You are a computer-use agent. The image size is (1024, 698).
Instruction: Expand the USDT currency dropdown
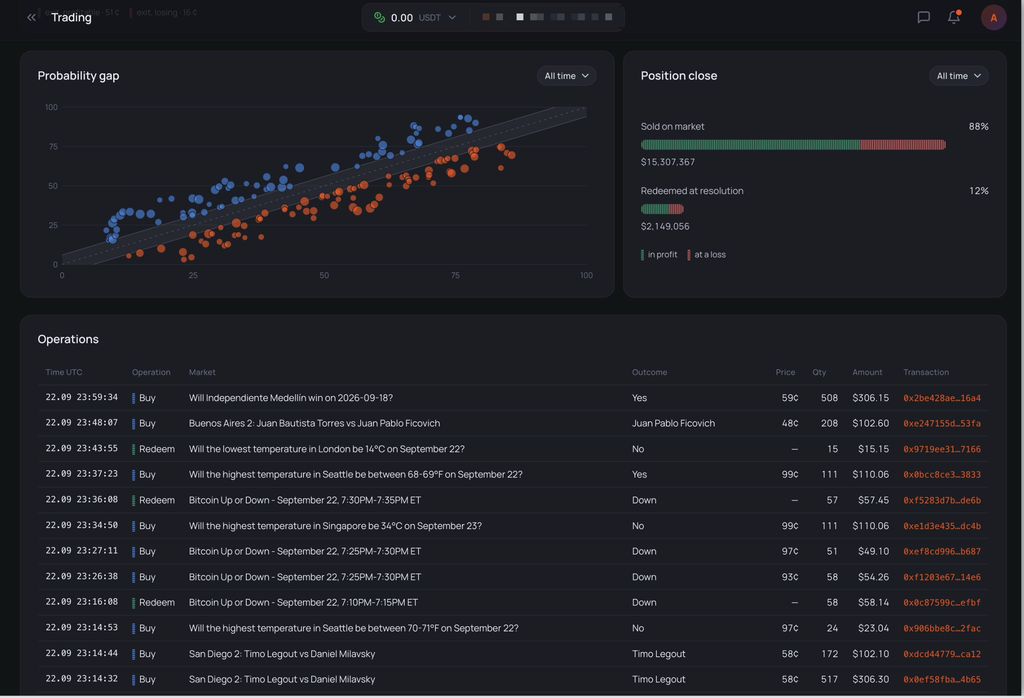[x=452, y=18]
